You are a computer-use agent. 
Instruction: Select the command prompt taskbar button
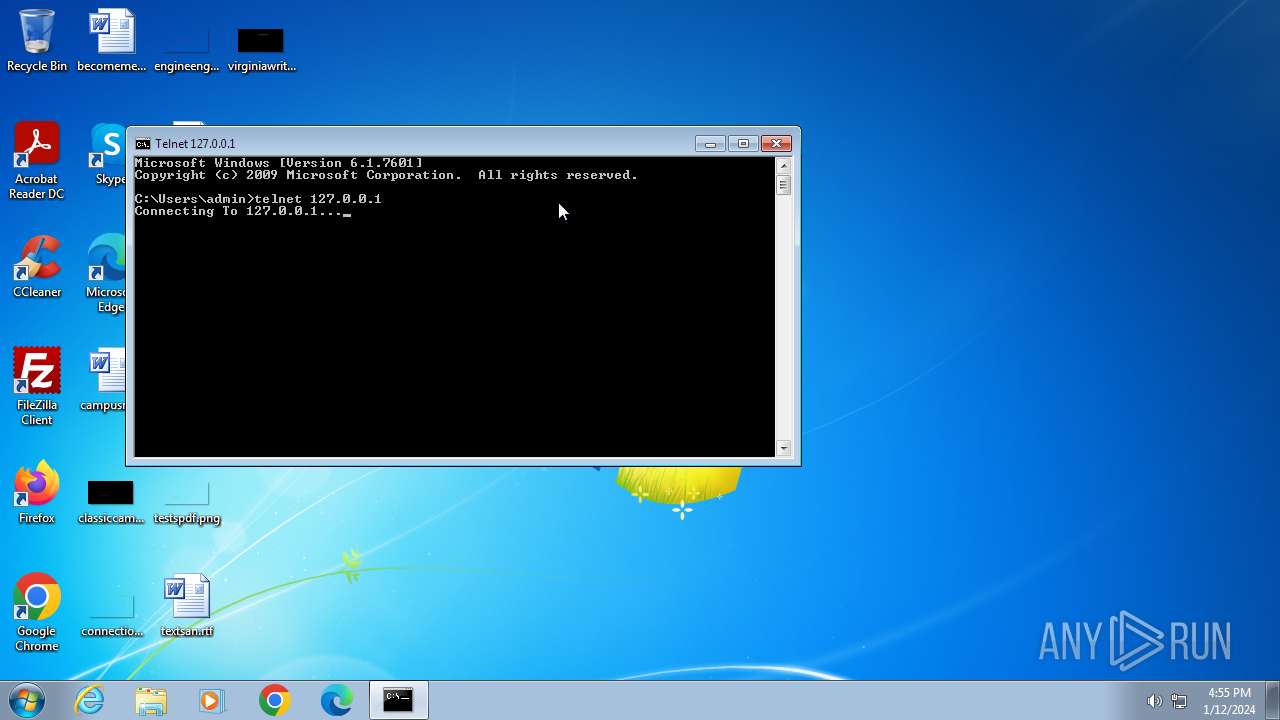[398, 700]
